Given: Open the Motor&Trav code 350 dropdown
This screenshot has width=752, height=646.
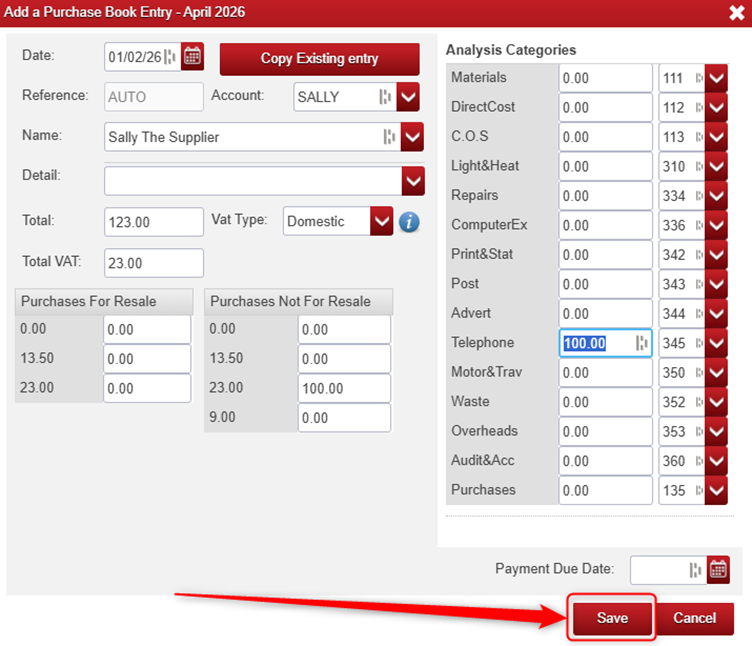Looking at the screenshot, I should (716, 373).
